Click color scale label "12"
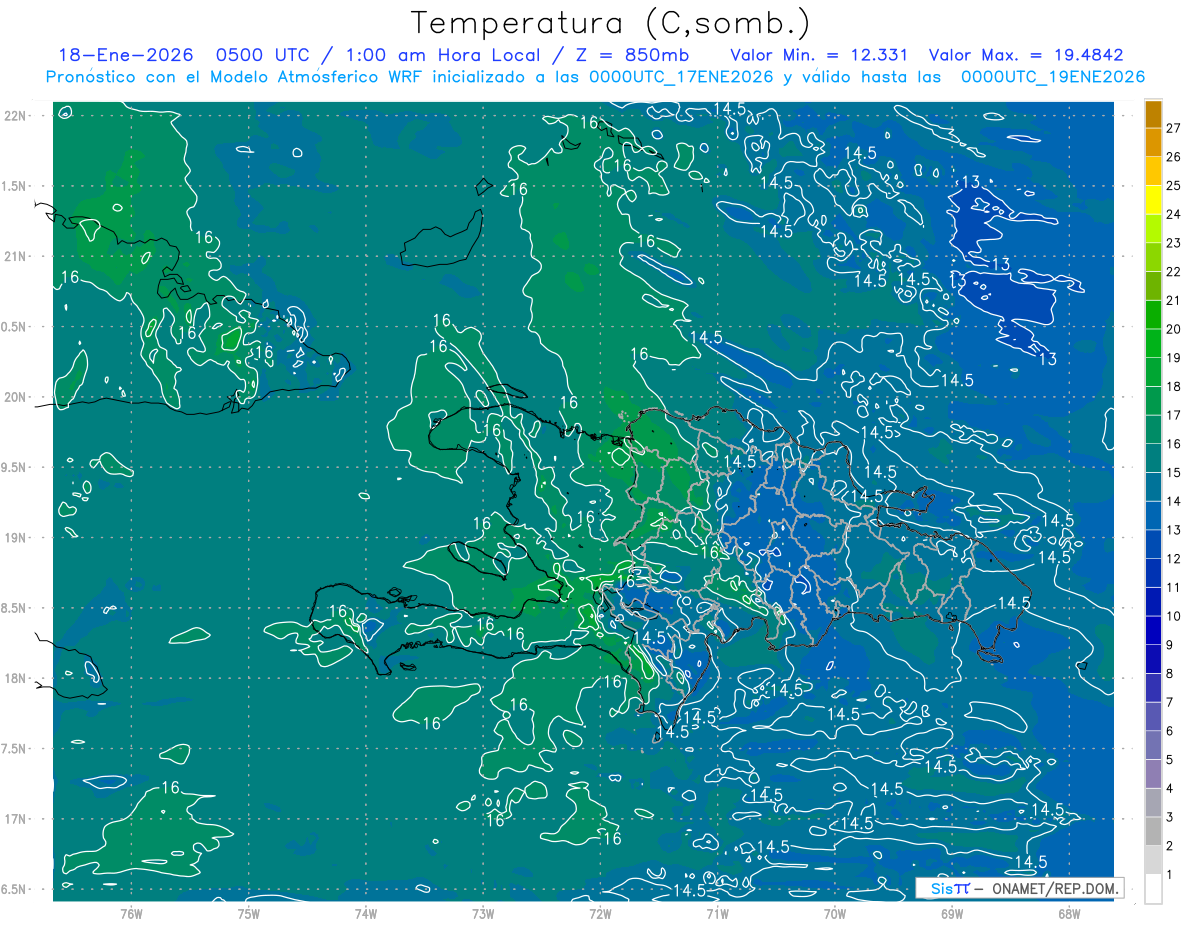This screenshot has height=927, width=1200. (x=1174, y=559)
